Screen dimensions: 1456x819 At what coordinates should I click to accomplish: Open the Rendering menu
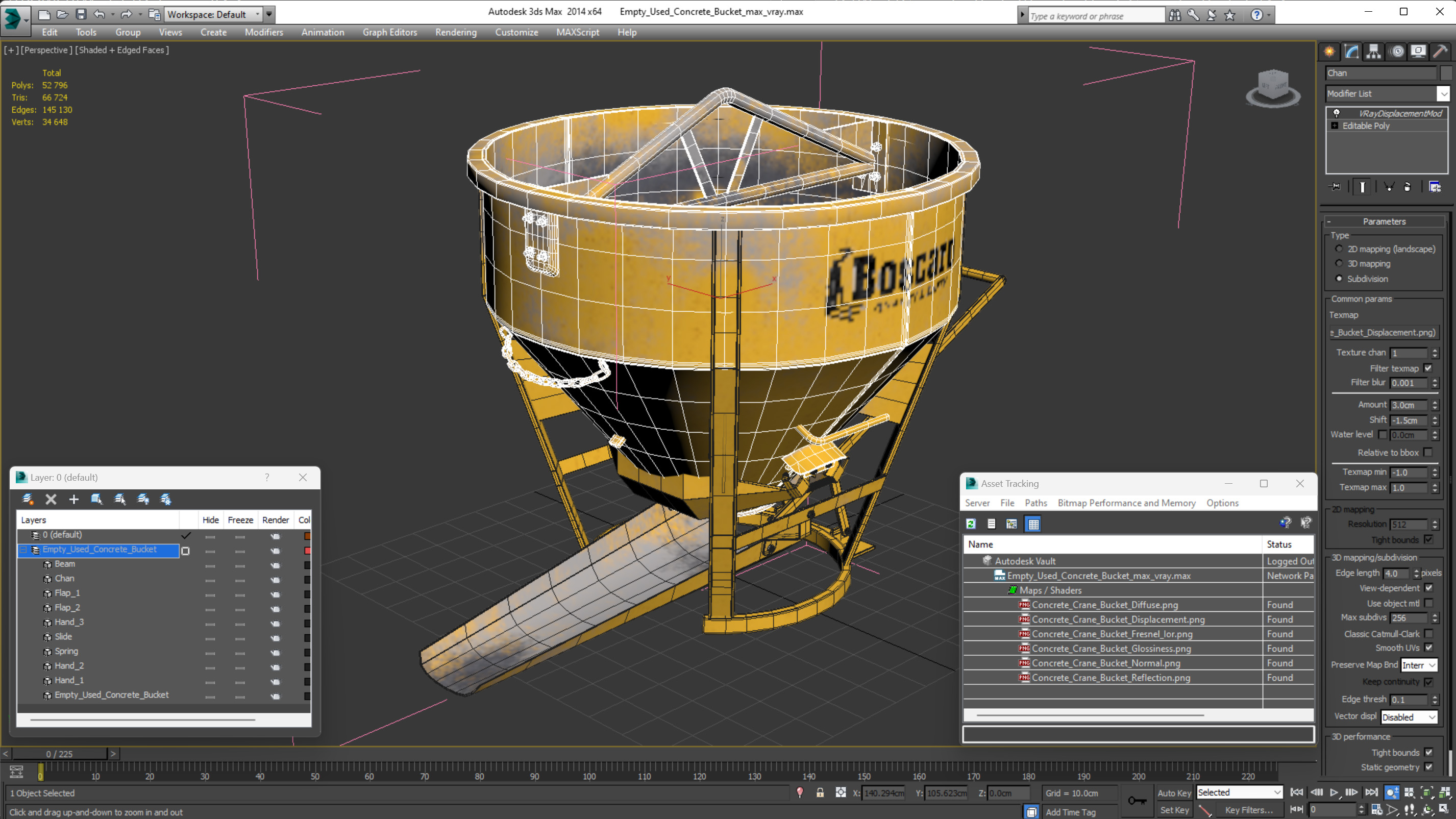coord(456,32)
